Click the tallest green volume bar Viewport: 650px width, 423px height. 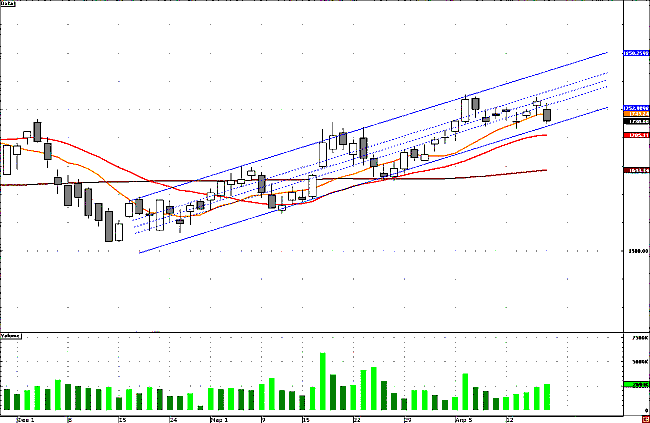click(x=323, y=382)
